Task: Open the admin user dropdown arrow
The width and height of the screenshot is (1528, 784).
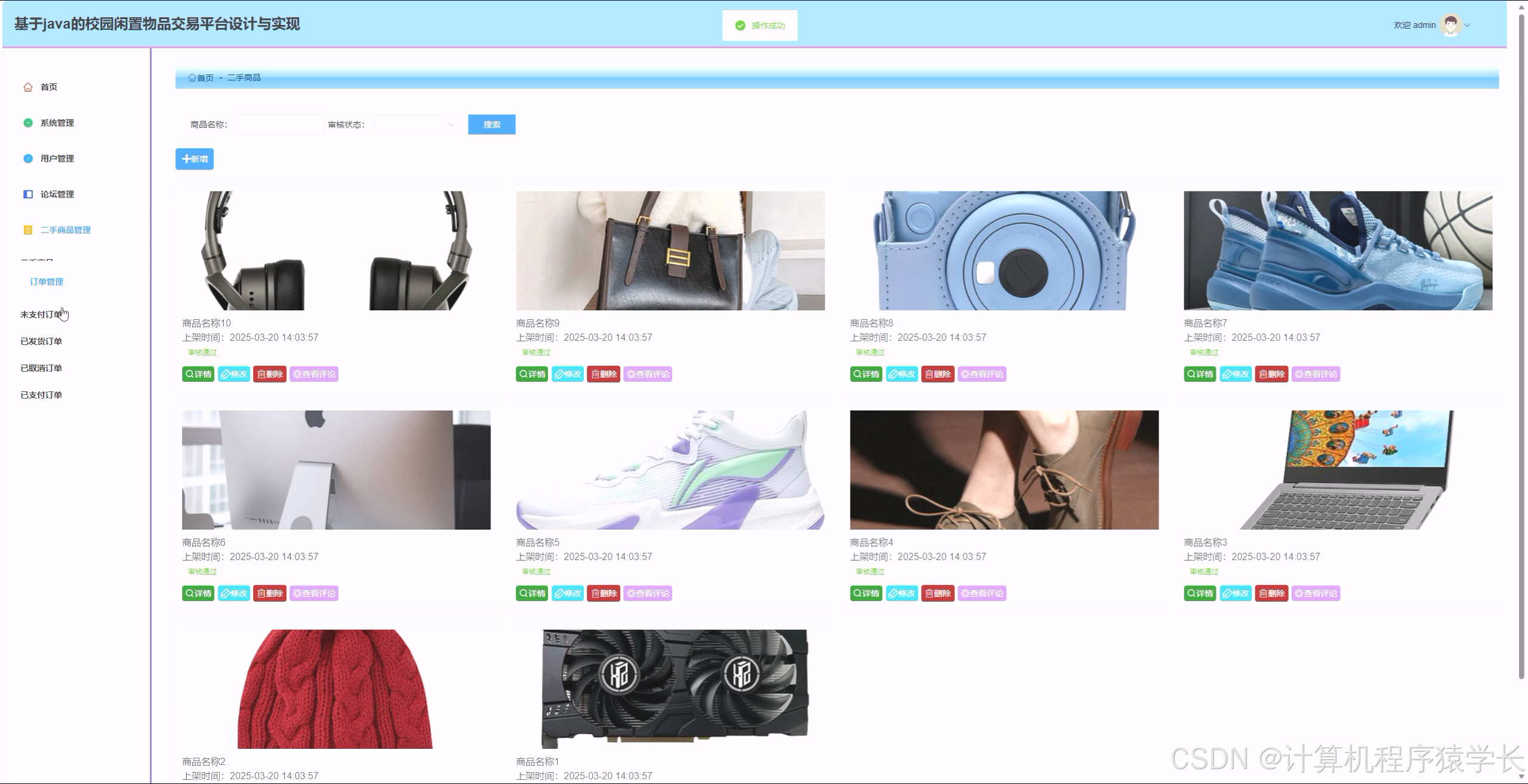Action: point(1467,25)
